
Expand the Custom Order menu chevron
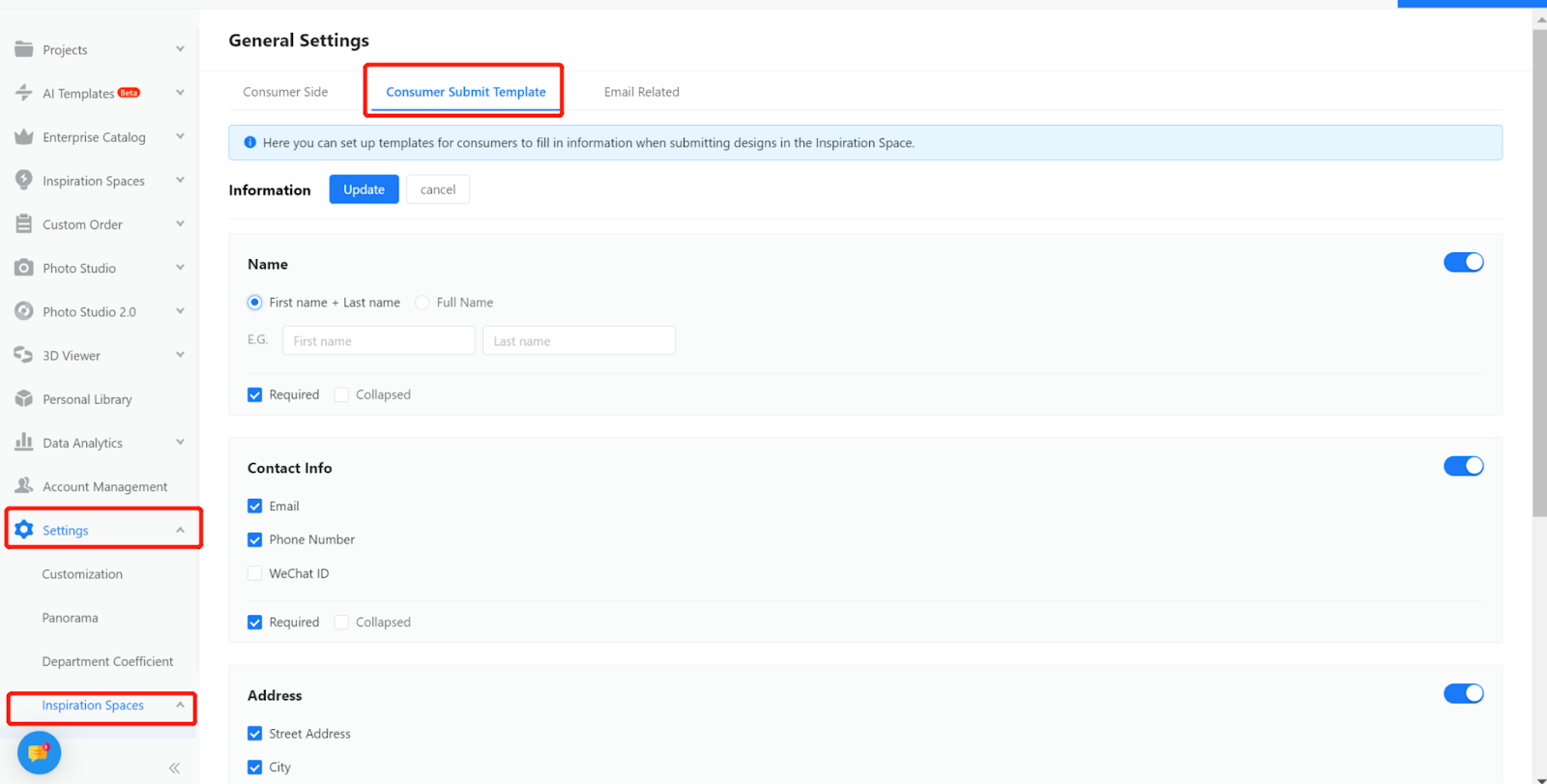[180, 224]
